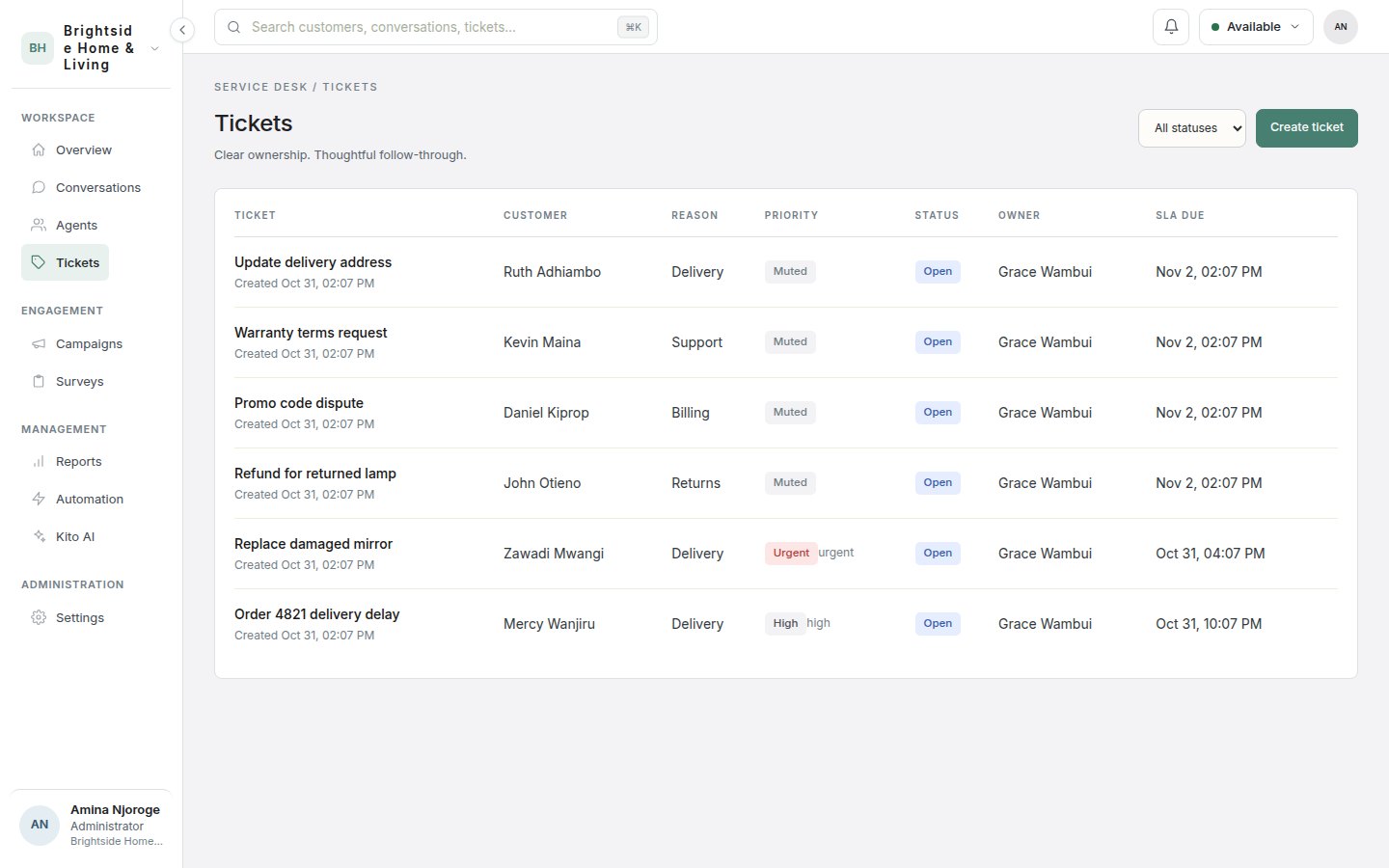
Task: Click the PRIORITY column header
Action: [791, 215]
